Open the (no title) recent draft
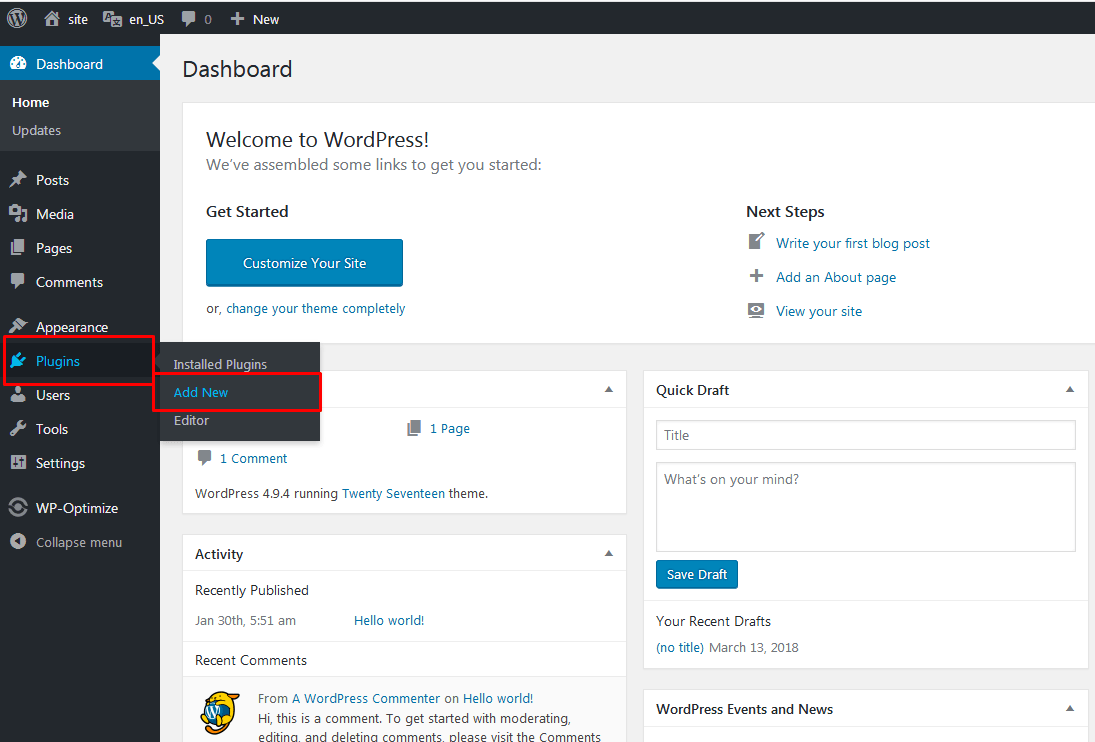The width and height of the screenshot is (1095, 742). click(680, 647)
